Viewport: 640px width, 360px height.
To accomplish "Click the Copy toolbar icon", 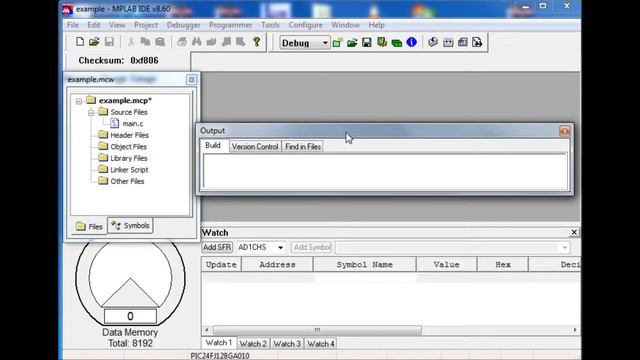I will point(145,42).
